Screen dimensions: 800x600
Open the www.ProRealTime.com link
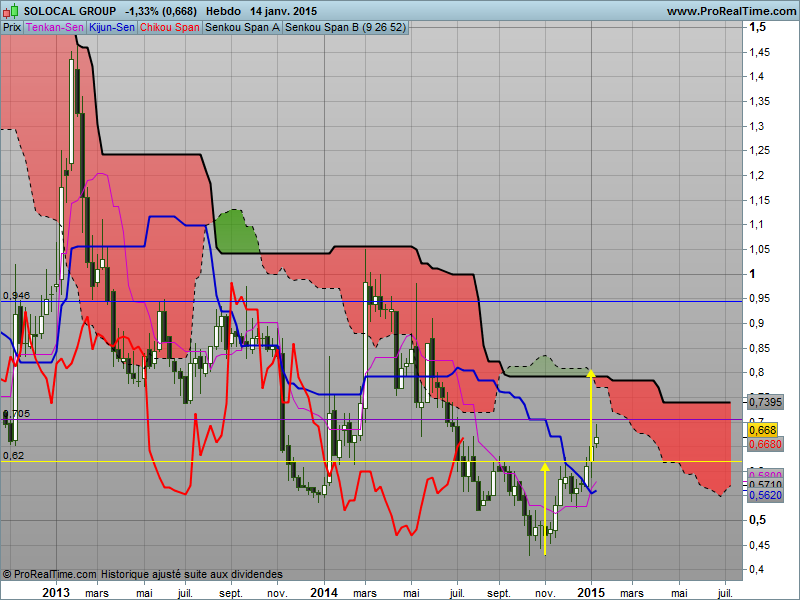731,11
